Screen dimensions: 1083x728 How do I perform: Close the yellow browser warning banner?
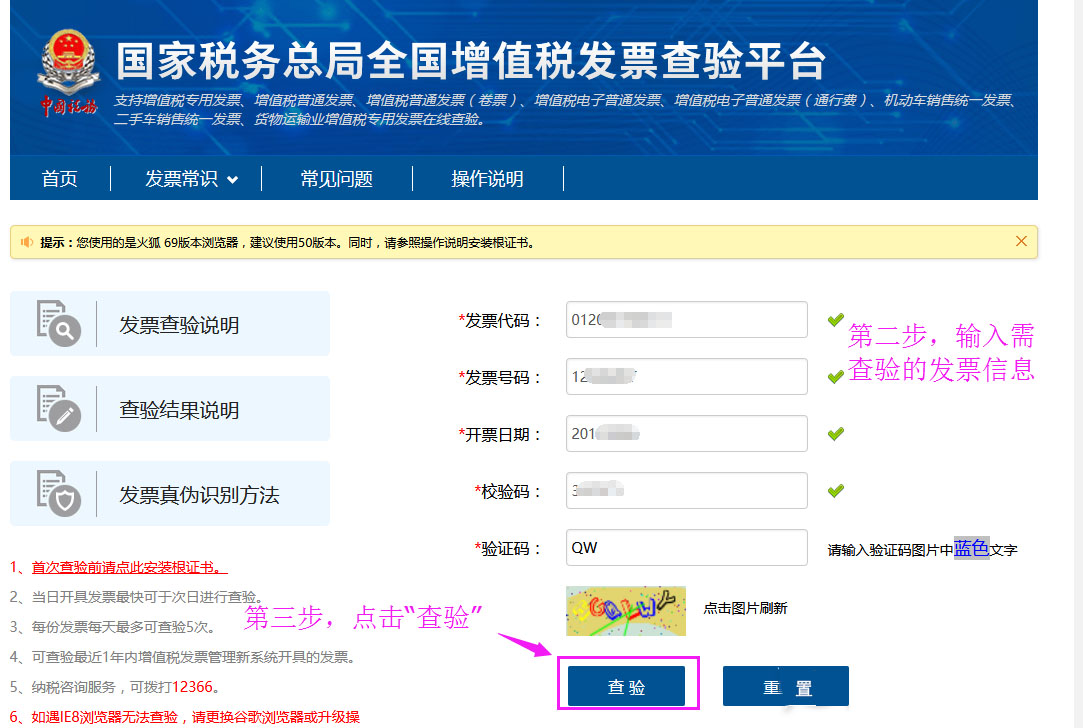pos(1021,241)
